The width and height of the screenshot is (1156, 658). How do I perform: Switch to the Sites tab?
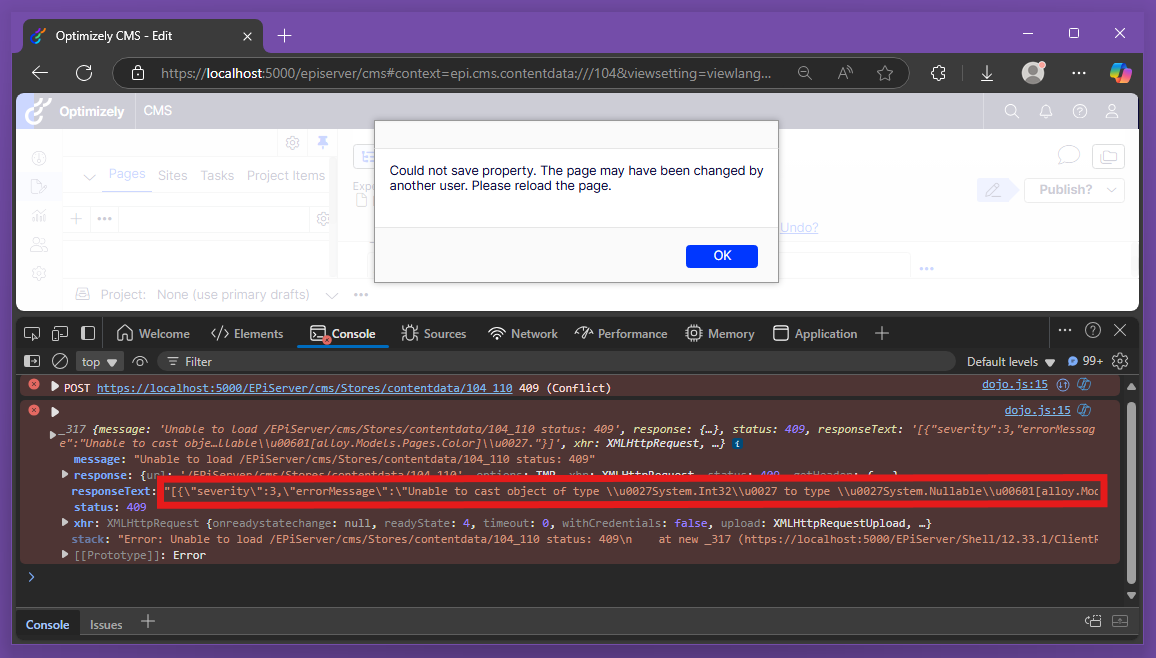pos(173,175)
